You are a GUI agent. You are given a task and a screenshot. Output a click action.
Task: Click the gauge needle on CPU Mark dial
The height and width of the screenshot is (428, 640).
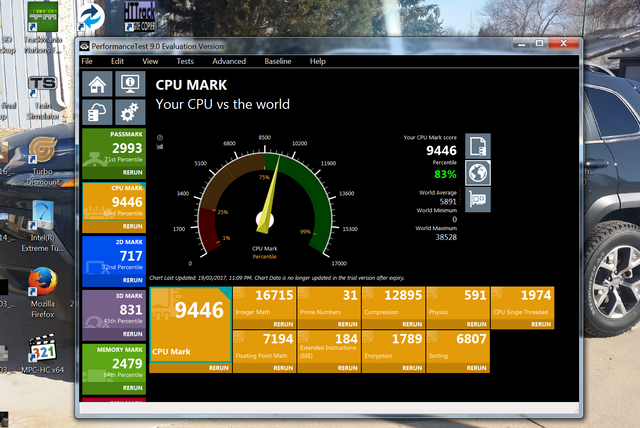[x=270, y=195]
